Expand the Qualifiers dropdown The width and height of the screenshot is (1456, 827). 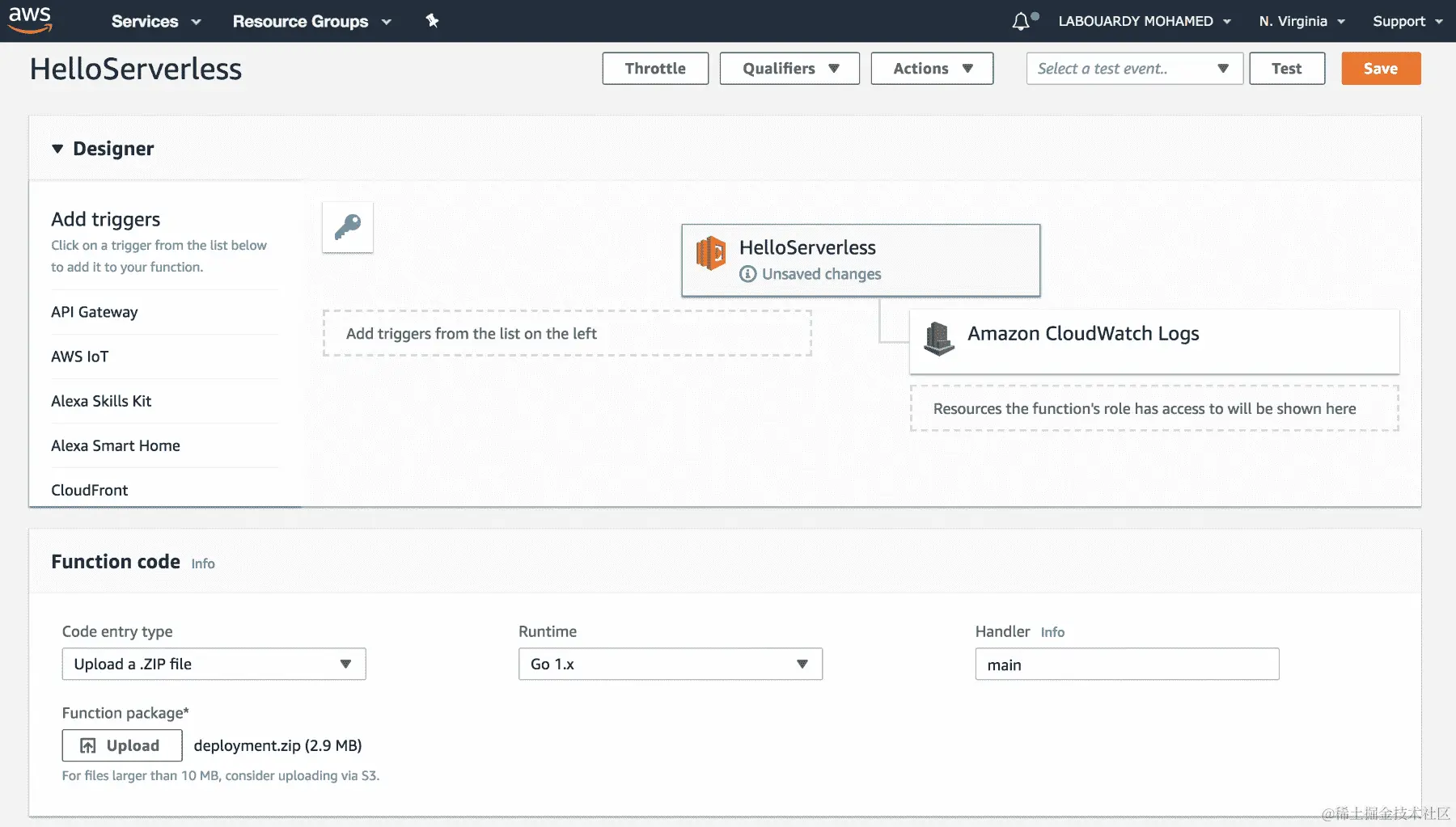click(789, 69)
